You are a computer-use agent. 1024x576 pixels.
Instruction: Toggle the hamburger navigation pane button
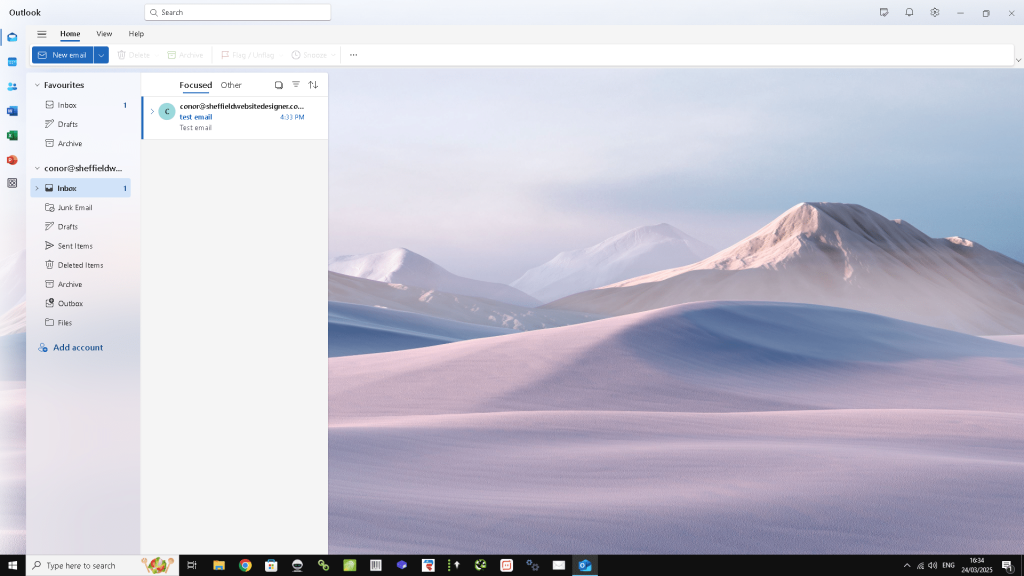coord(42,34)
